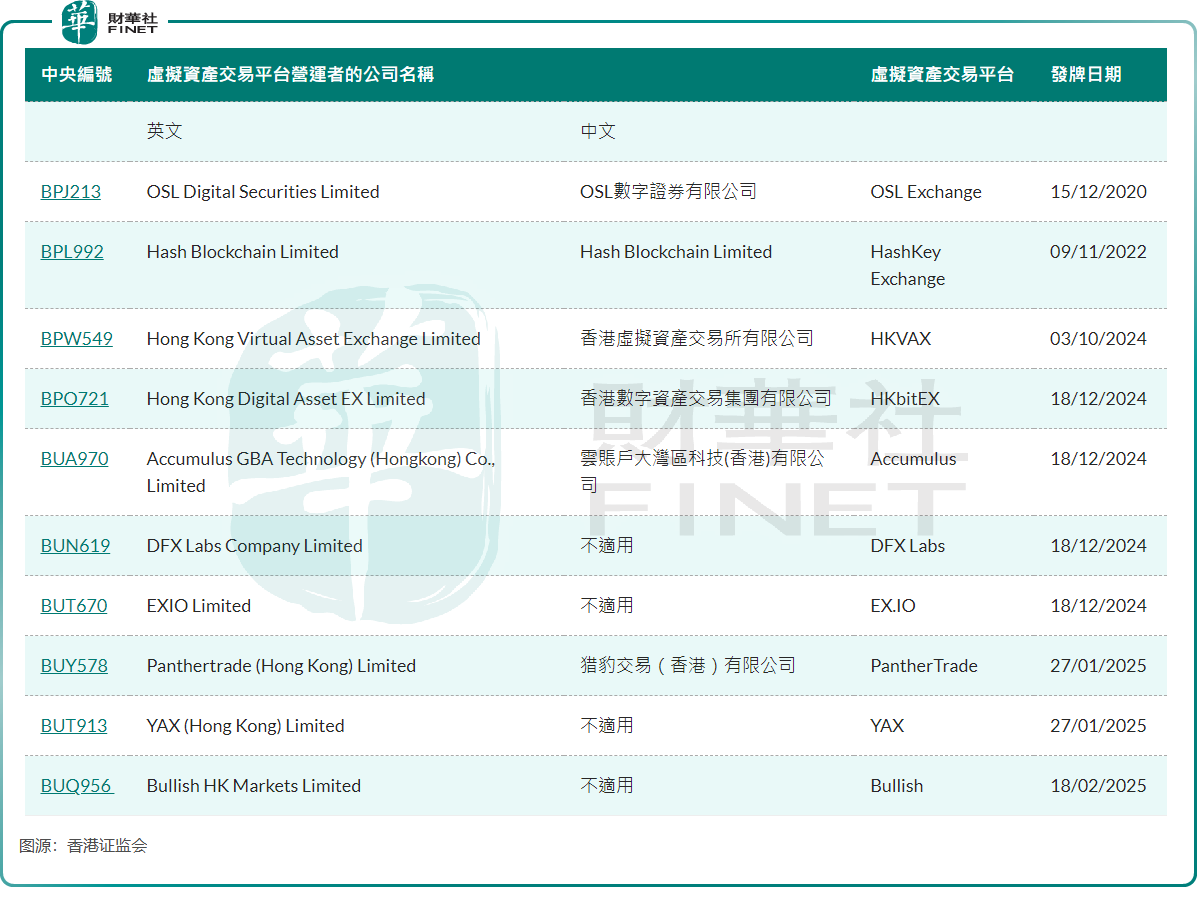The height and width of the screenshot is (907, 1197).
Task: Select OSL Digital Securities Limited cell
Action: tap(263, 192)
